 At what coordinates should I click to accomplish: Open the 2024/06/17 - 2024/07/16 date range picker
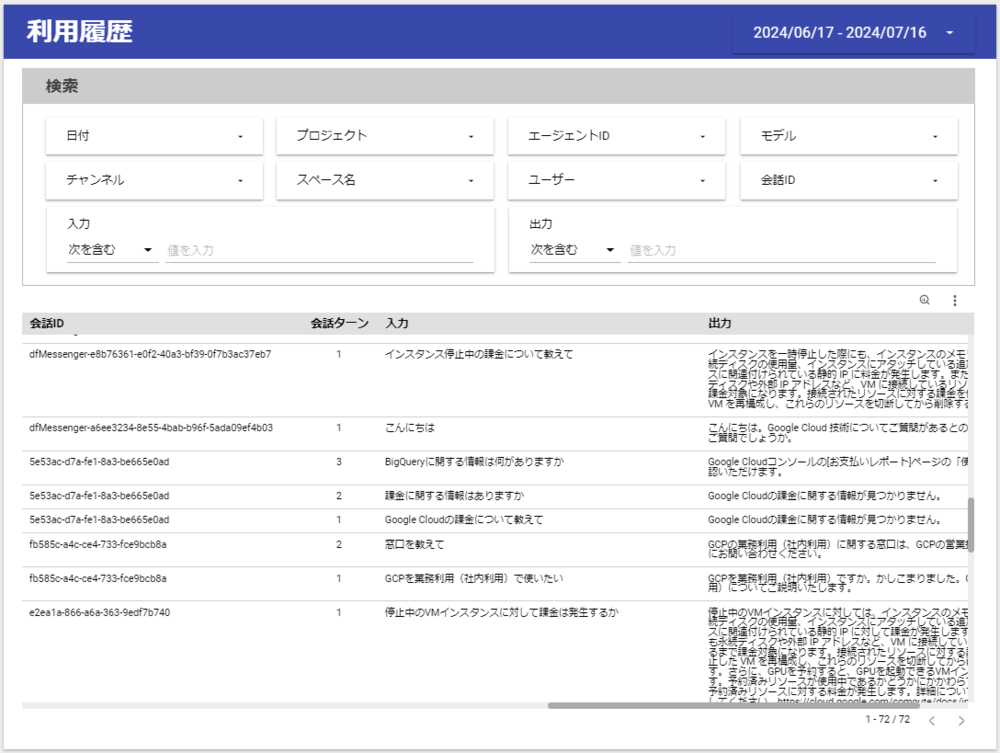[x=853, y=33]
